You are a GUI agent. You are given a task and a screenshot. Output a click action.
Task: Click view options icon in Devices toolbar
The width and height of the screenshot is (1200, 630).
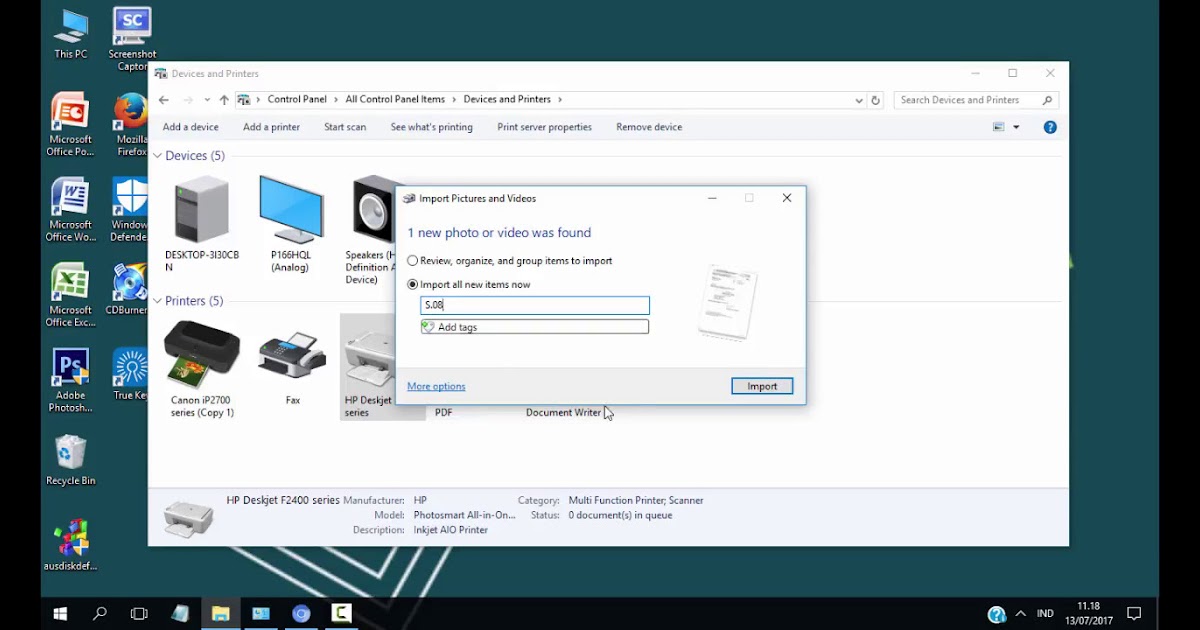coord(998,127)
